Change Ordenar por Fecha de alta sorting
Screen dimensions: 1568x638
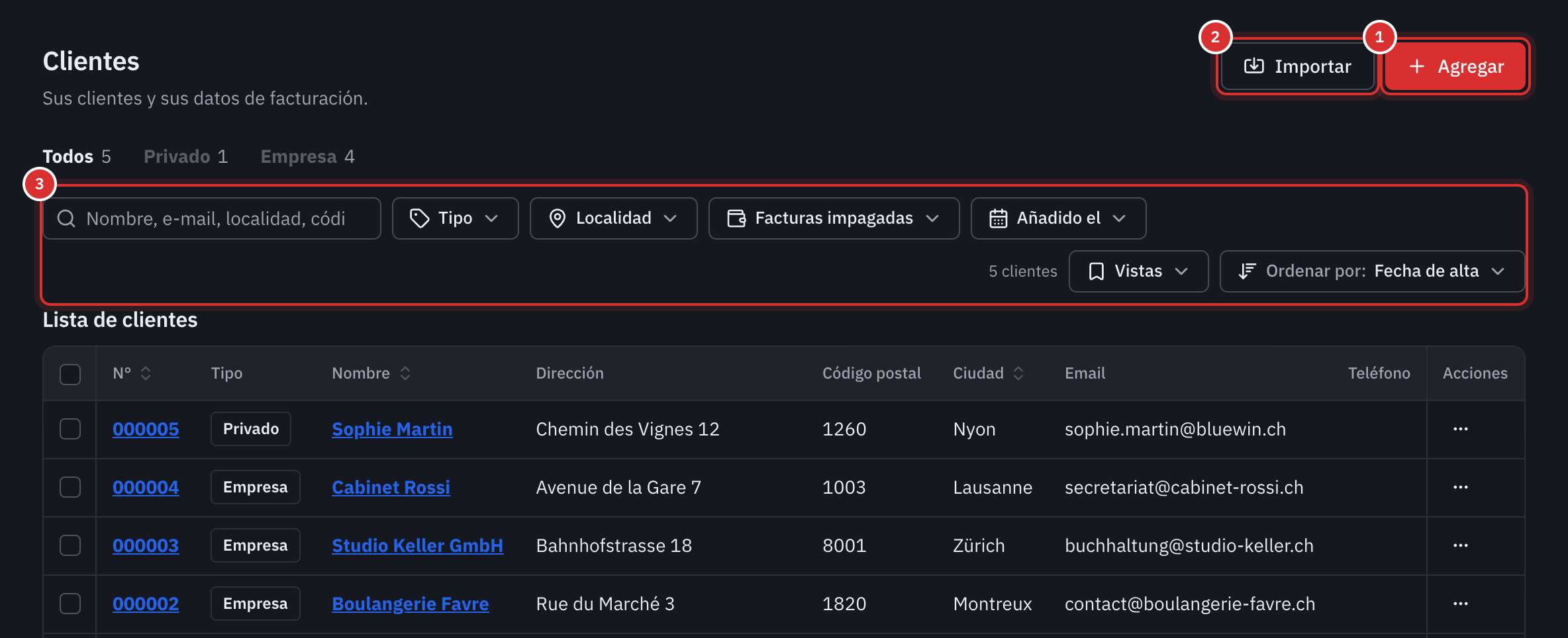point(1372,271)
